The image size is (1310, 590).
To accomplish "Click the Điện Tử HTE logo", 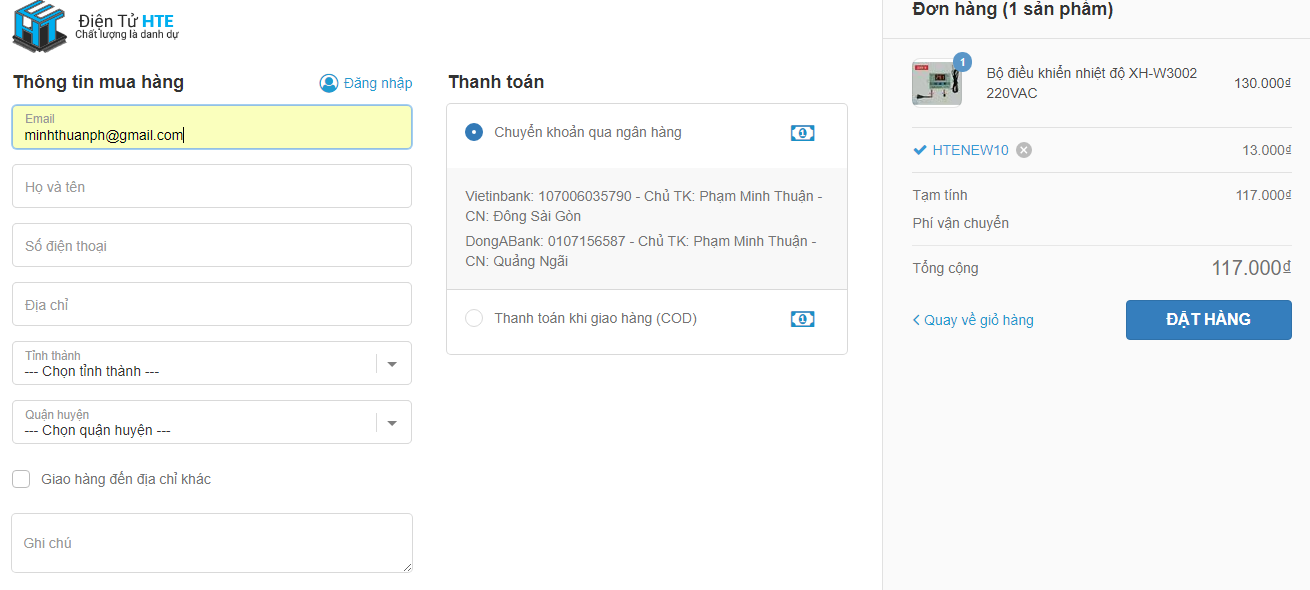I will click(x=95, y=26).
